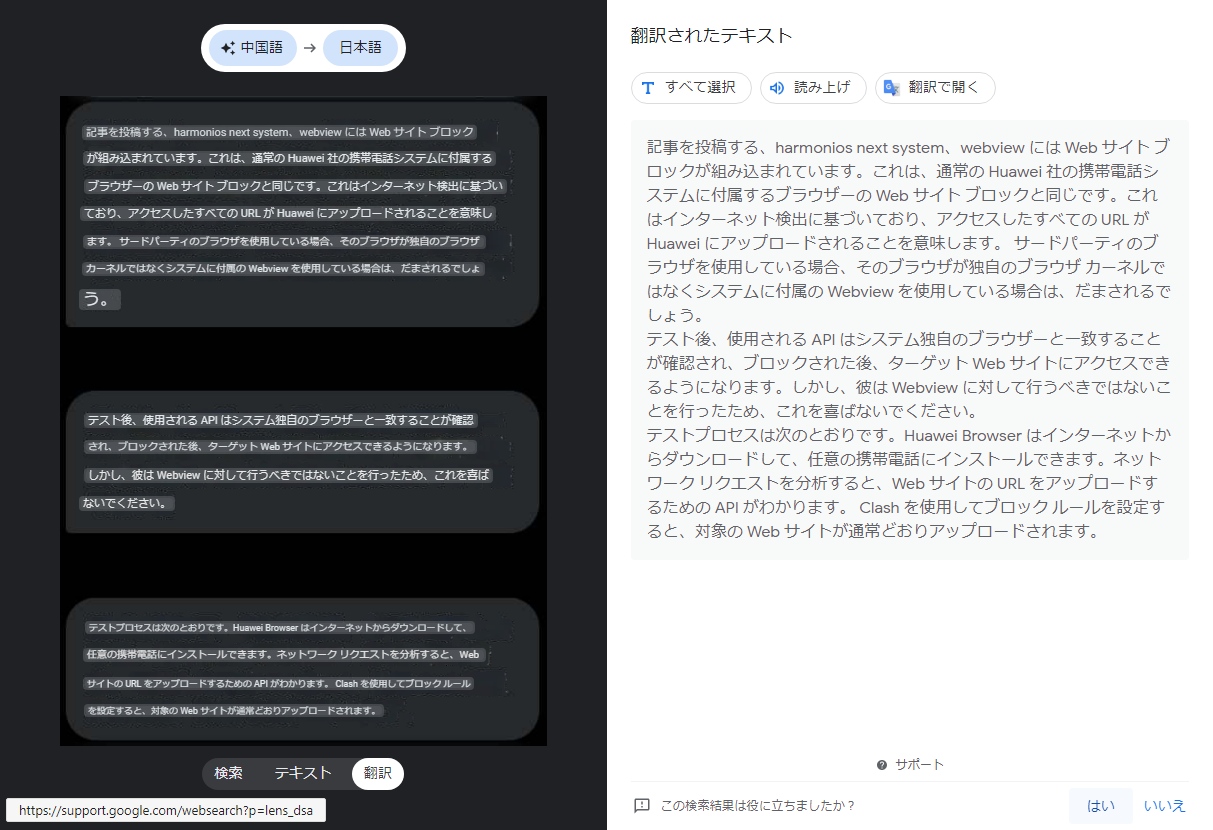Click overlay line を設定すると、対象の Web サイト
Image resolution: width=1213 pixels, height=830 pixels.
point(234,711)
